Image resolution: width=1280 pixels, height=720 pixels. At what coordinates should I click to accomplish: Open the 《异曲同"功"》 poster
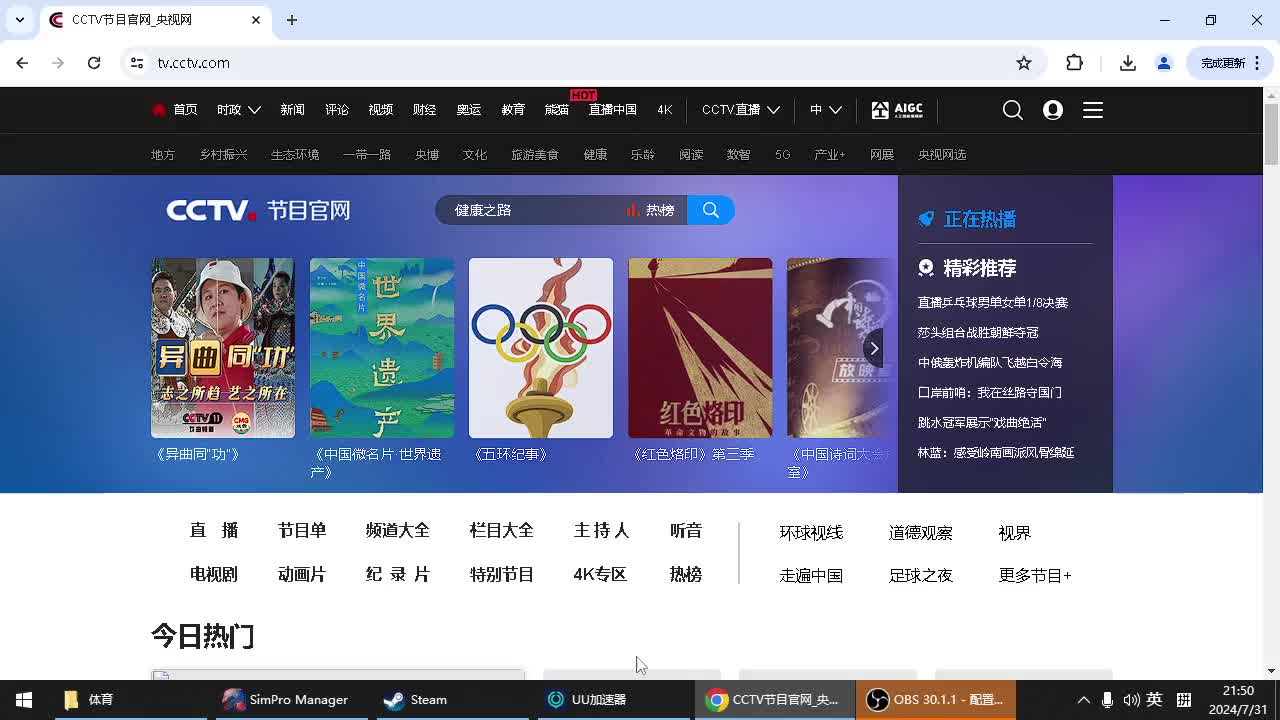tap(223, 348)
